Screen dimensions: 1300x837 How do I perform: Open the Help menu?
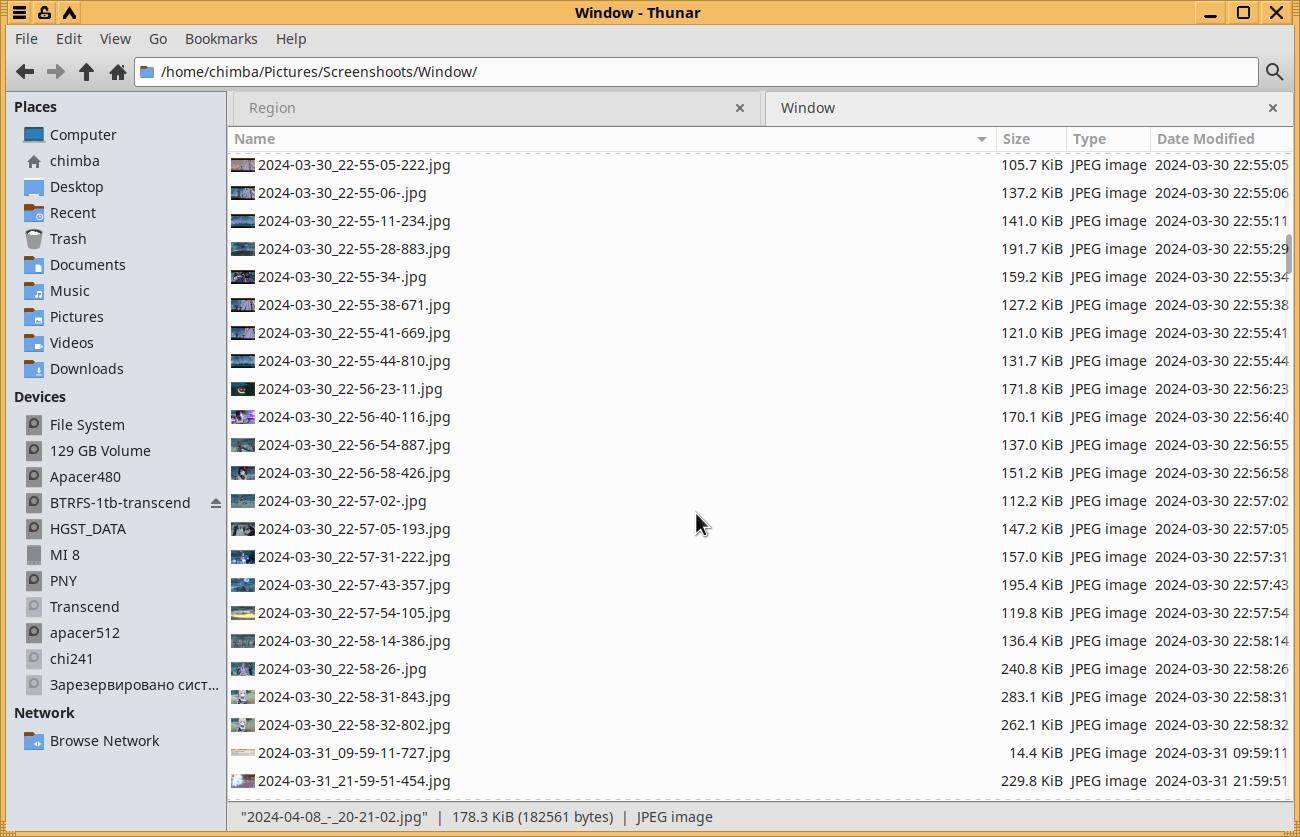[291, 39]
